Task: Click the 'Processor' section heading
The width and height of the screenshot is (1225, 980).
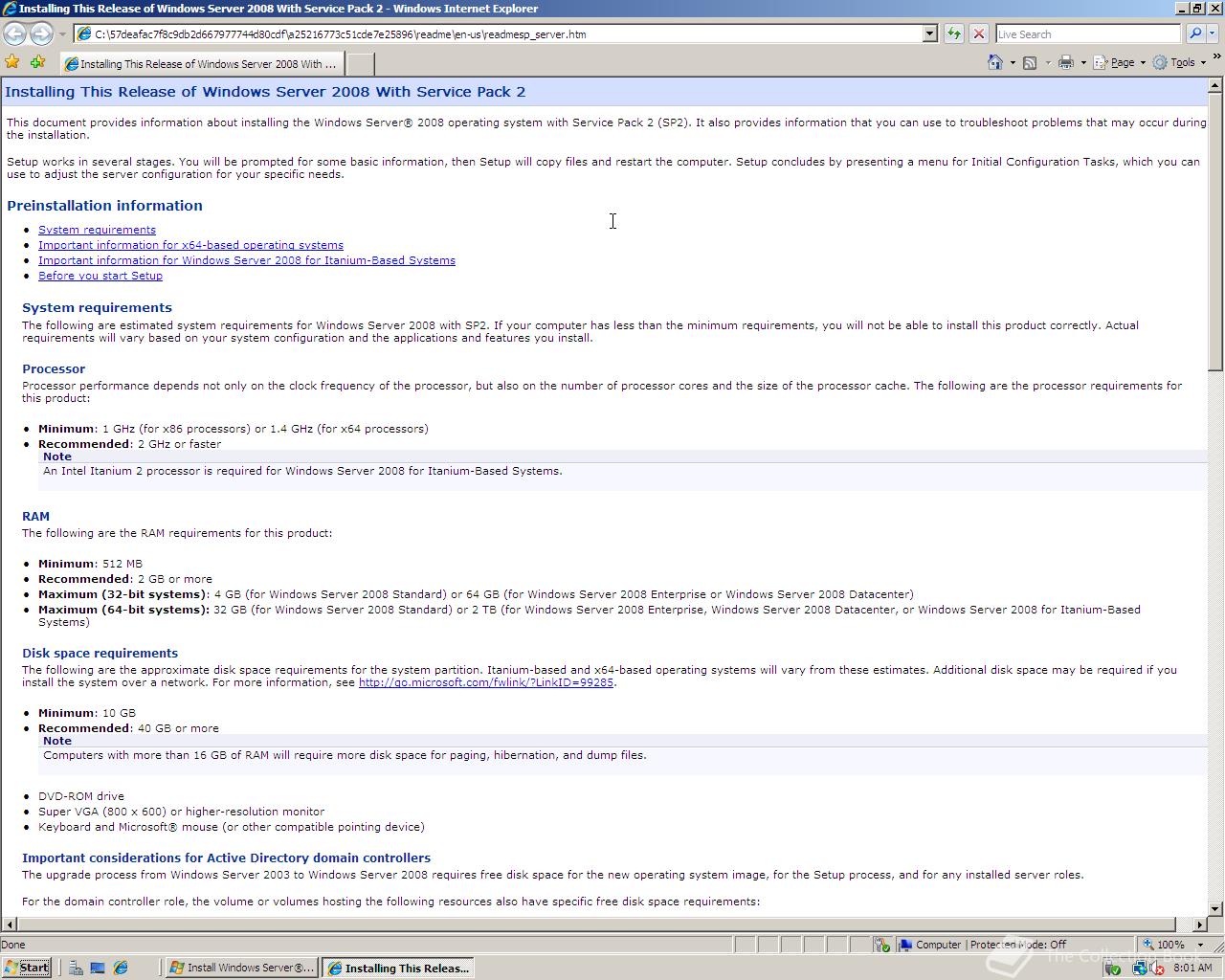Action: point(54,368)
